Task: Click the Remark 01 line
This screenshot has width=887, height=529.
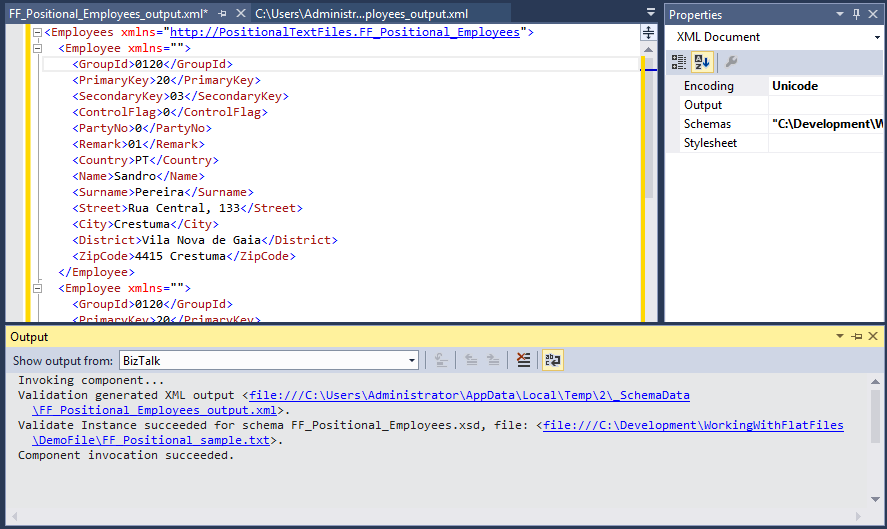Action: (139, 144)
